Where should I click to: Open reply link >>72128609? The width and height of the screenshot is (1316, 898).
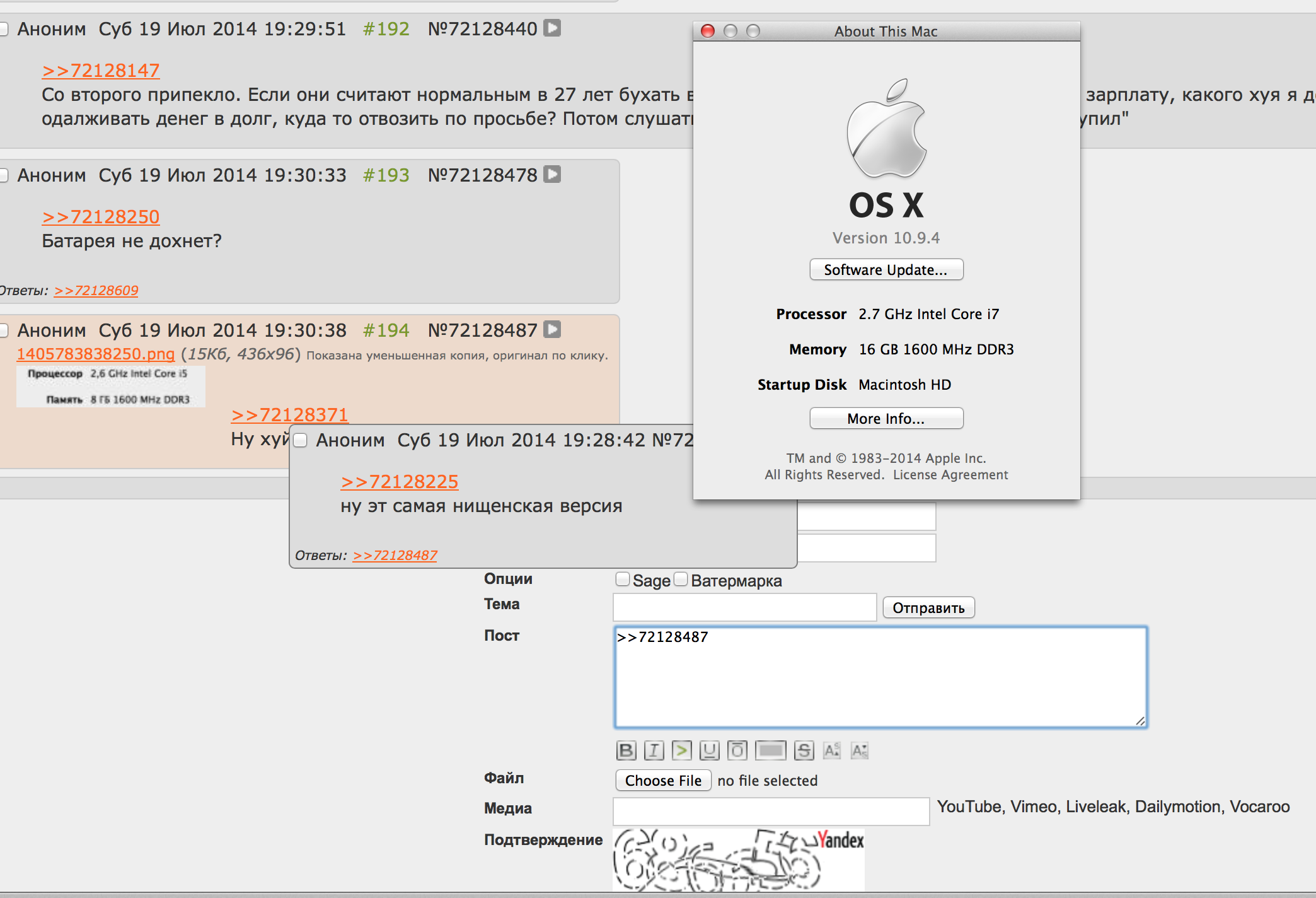[96, 291]
